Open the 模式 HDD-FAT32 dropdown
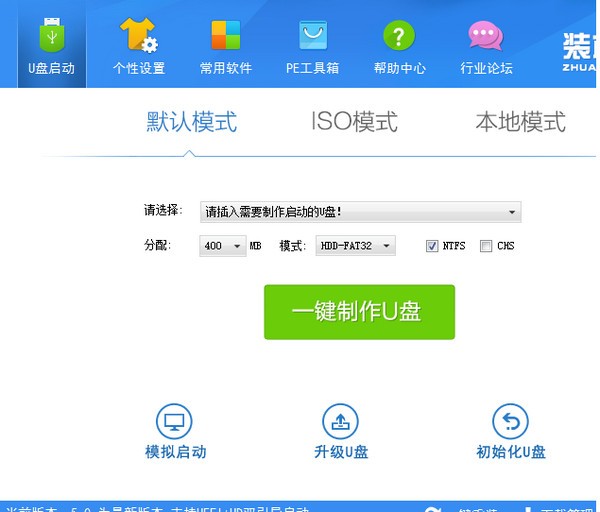The height and width of the screenshot is (512, 600). pyautogui.click(x=355, y=246)
